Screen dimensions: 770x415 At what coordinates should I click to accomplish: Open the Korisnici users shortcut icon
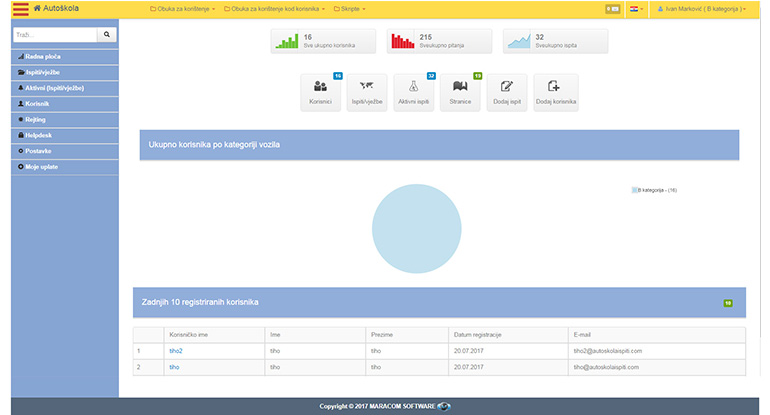click(321, 88)
